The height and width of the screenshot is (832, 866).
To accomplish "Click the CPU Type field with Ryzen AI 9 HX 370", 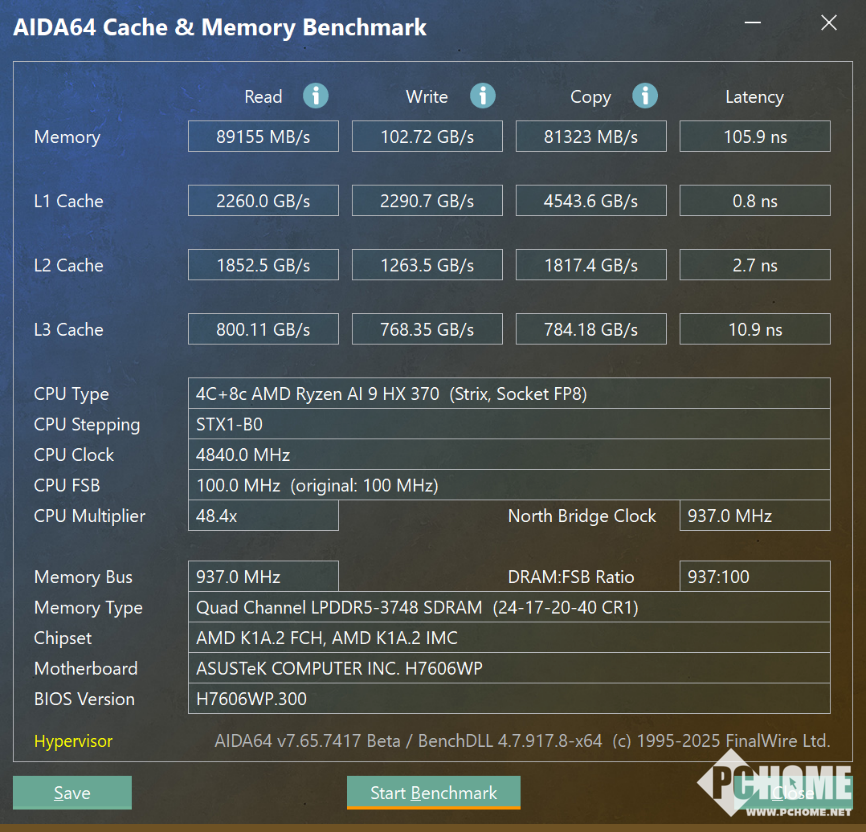I will [509, 393].
